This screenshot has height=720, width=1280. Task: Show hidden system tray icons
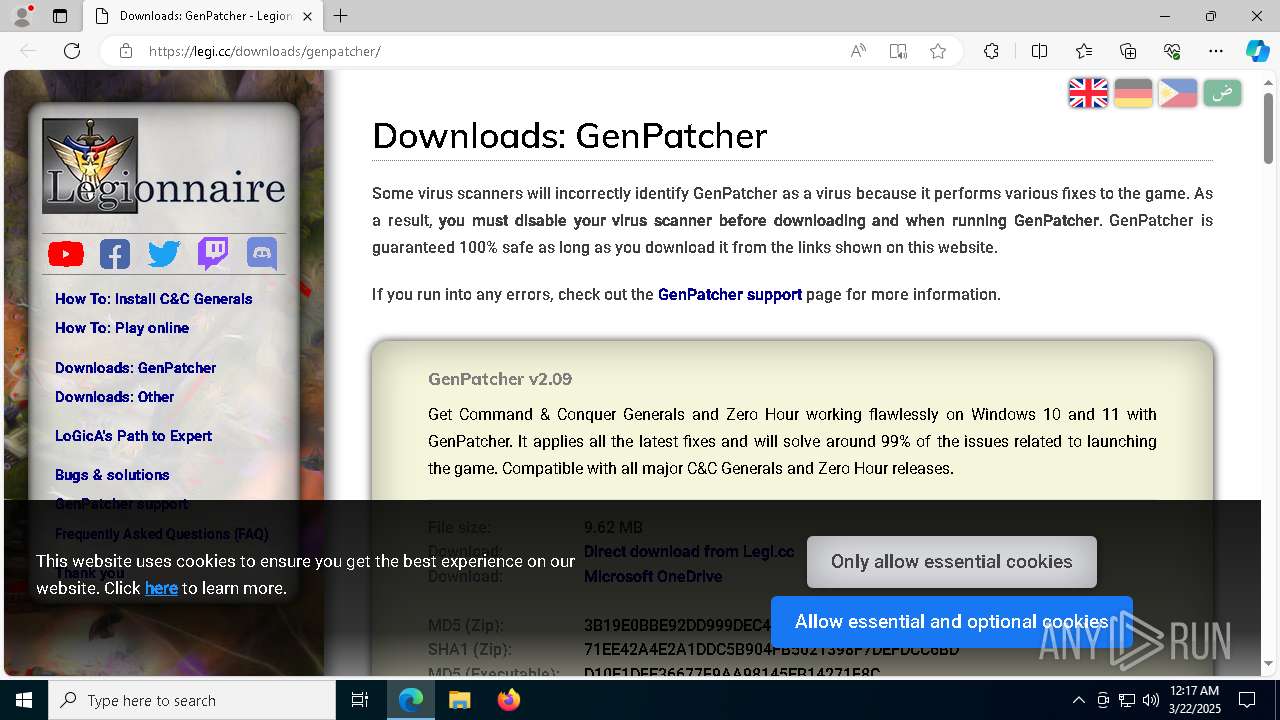(1078, 700)
